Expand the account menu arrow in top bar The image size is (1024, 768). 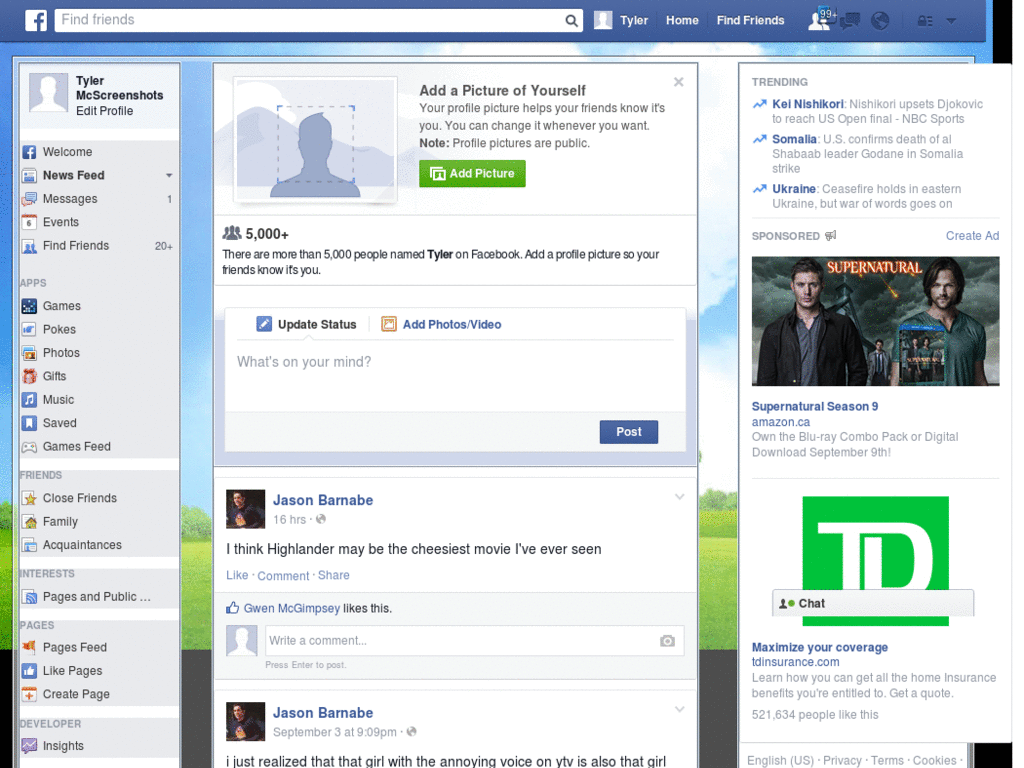tap(952, 21)
